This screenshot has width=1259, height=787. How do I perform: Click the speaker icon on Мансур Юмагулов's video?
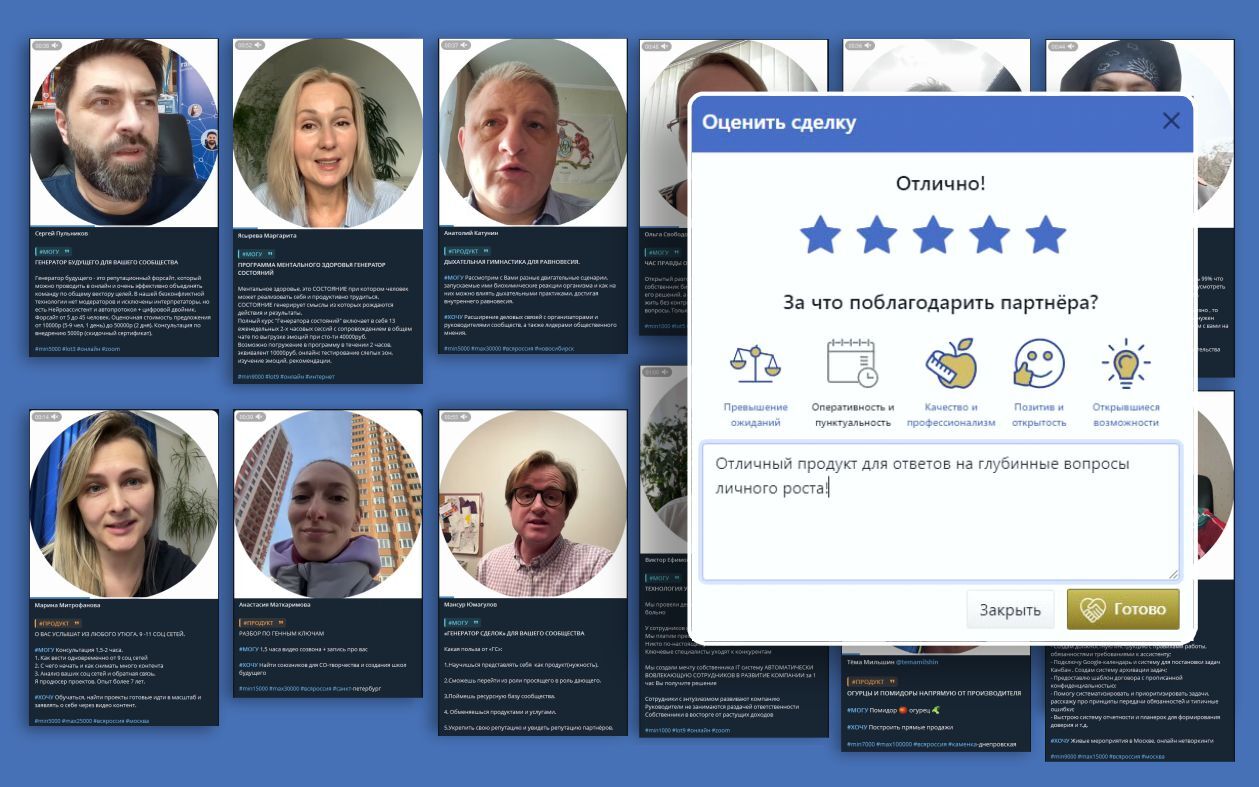click(464, 417)
